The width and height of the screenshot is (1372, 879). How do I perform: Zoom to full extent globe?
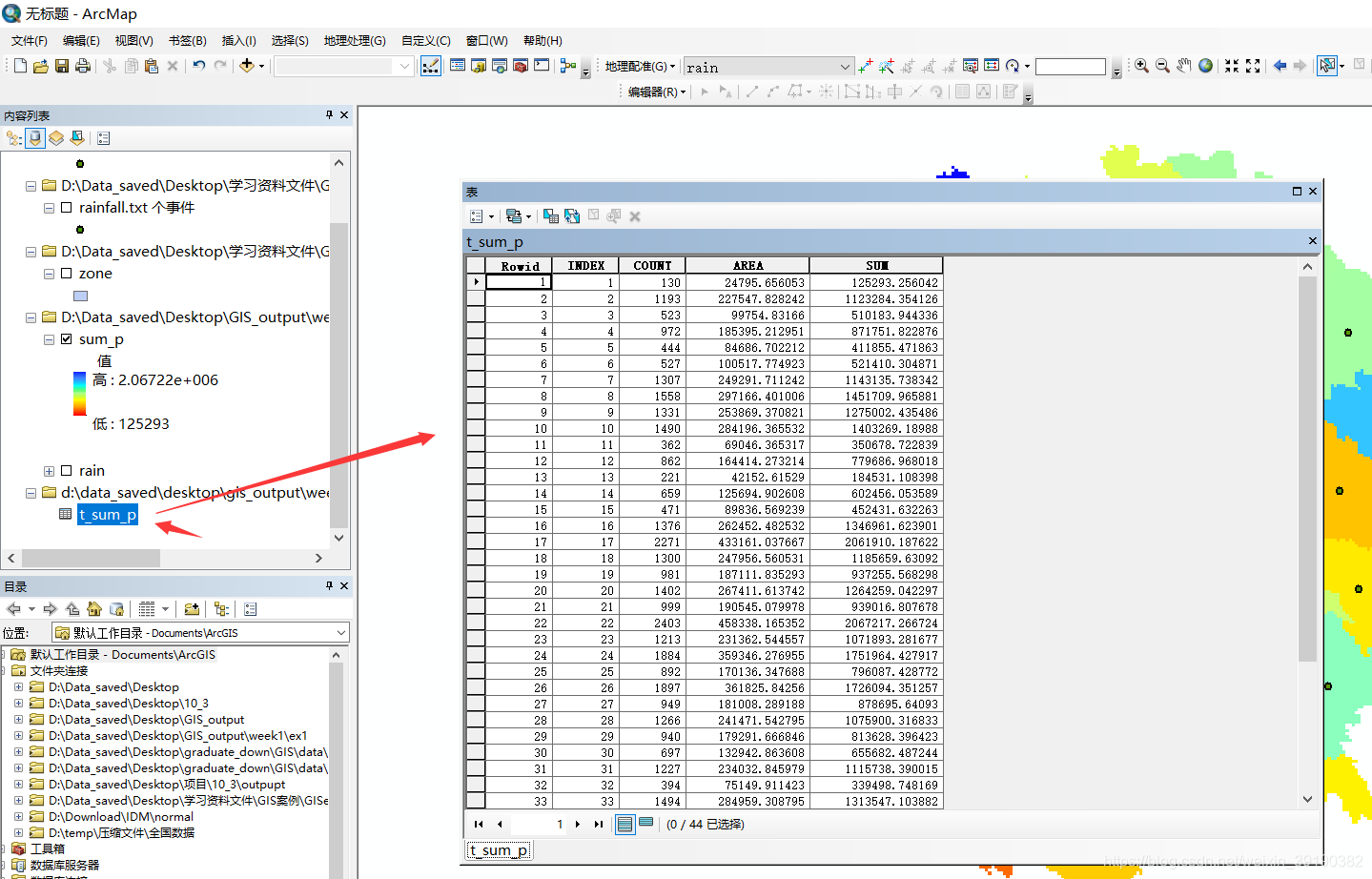pos(1206,66)
